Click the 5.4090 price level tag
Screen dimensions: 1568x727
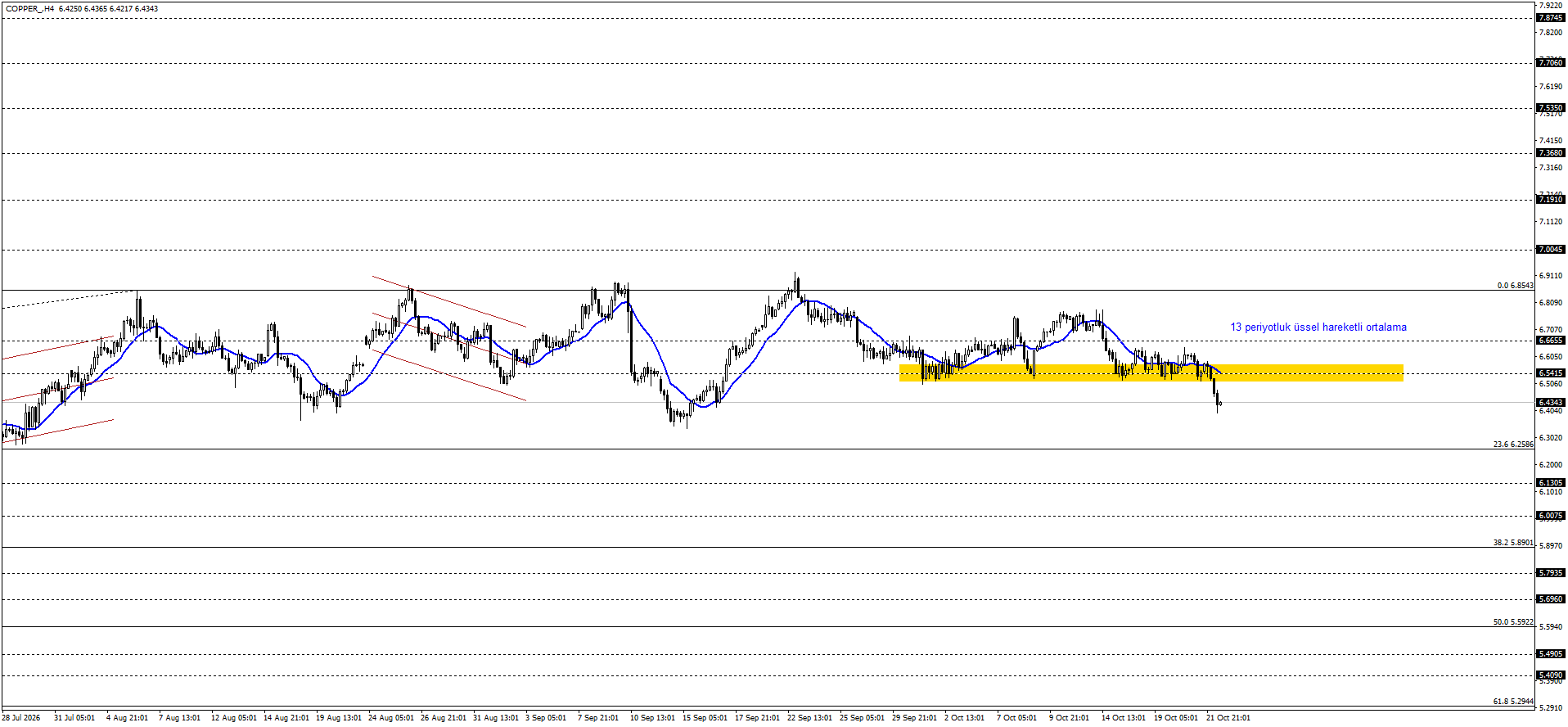(1551, 676)
